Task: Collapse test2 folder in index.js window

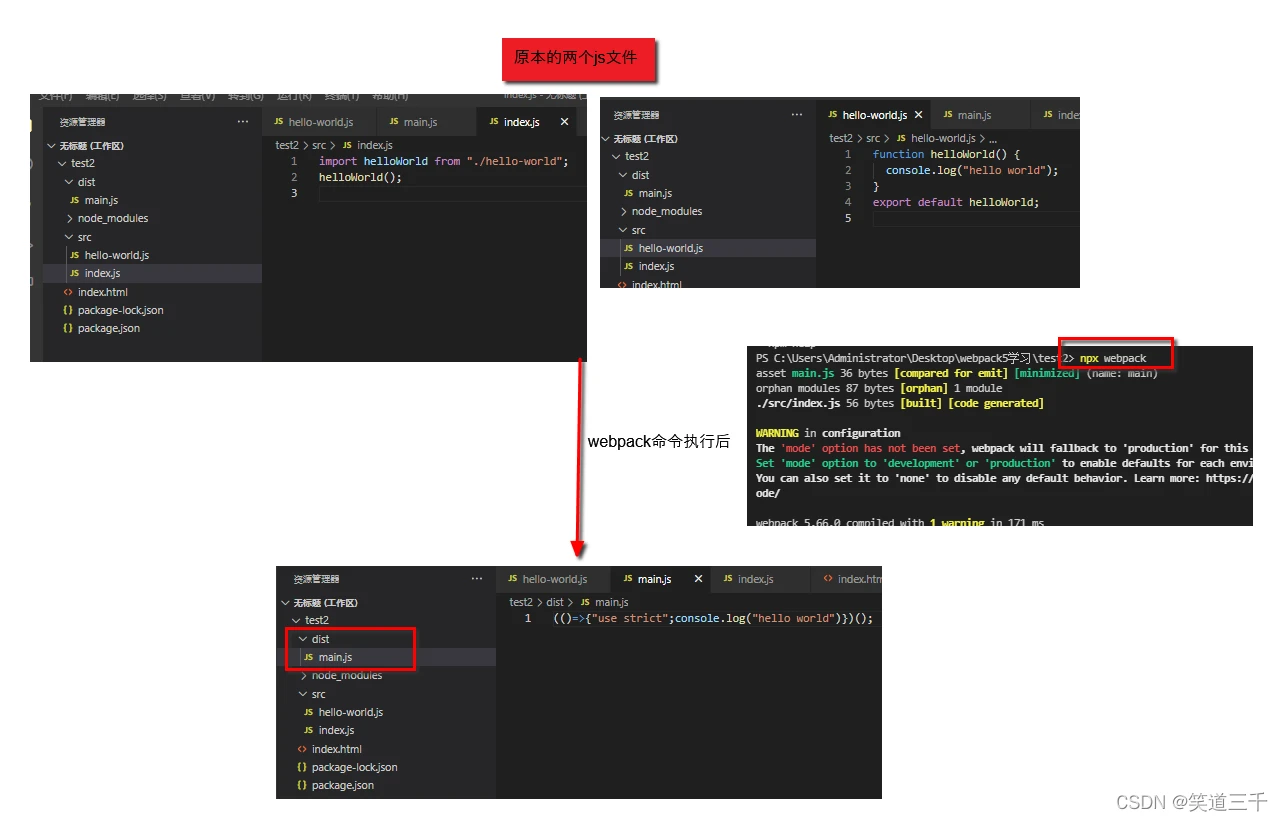Action: (x=63, y=163)
